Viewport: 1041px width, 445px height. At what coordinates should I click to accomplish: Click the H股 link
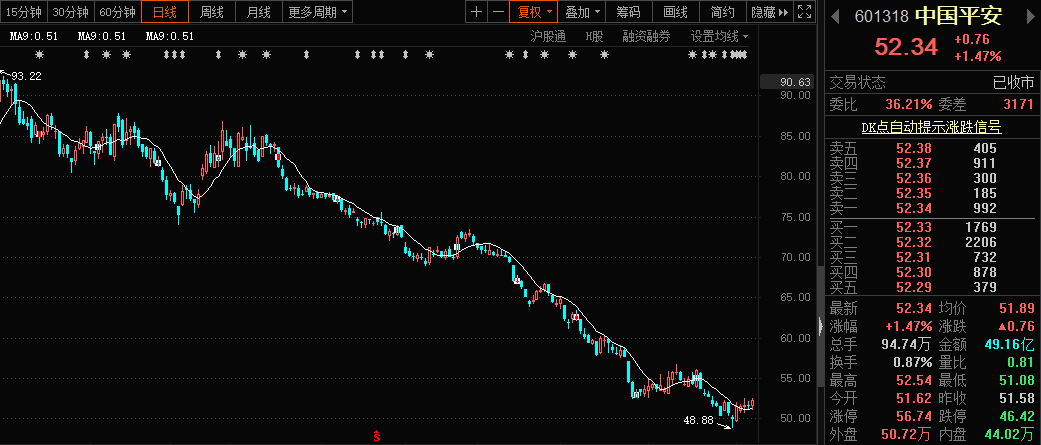[594, 37]
